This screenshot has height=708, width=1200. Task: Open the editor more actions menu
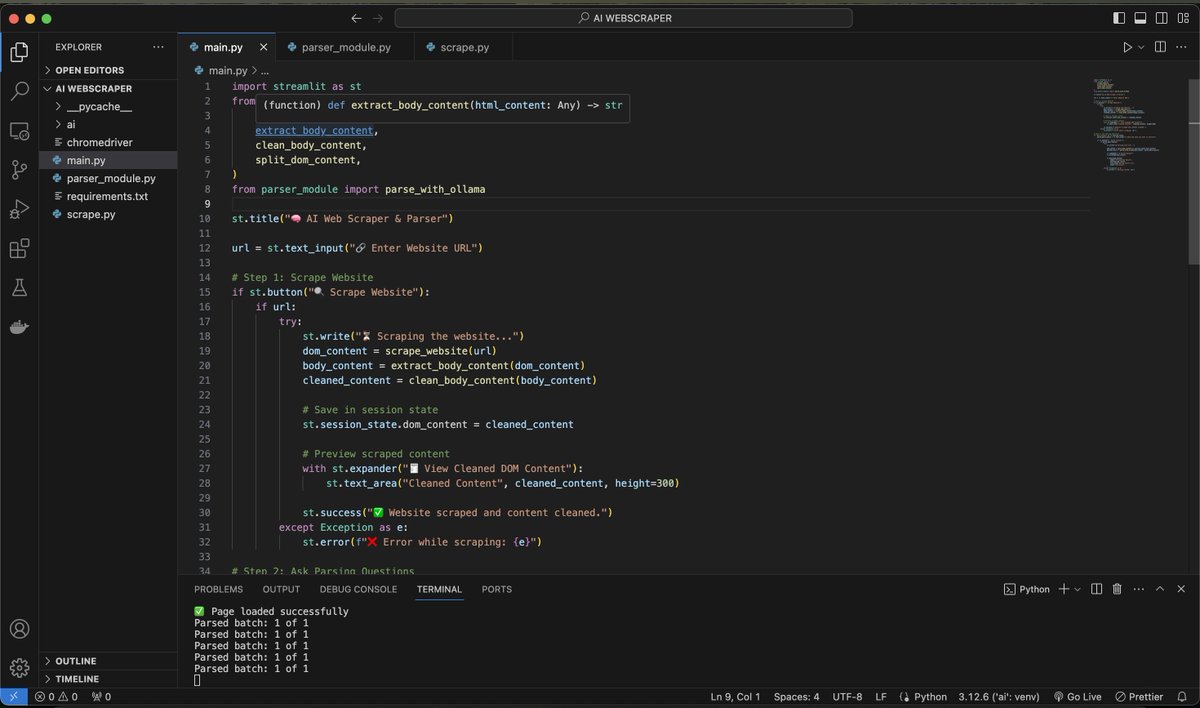coord(1182,47)
